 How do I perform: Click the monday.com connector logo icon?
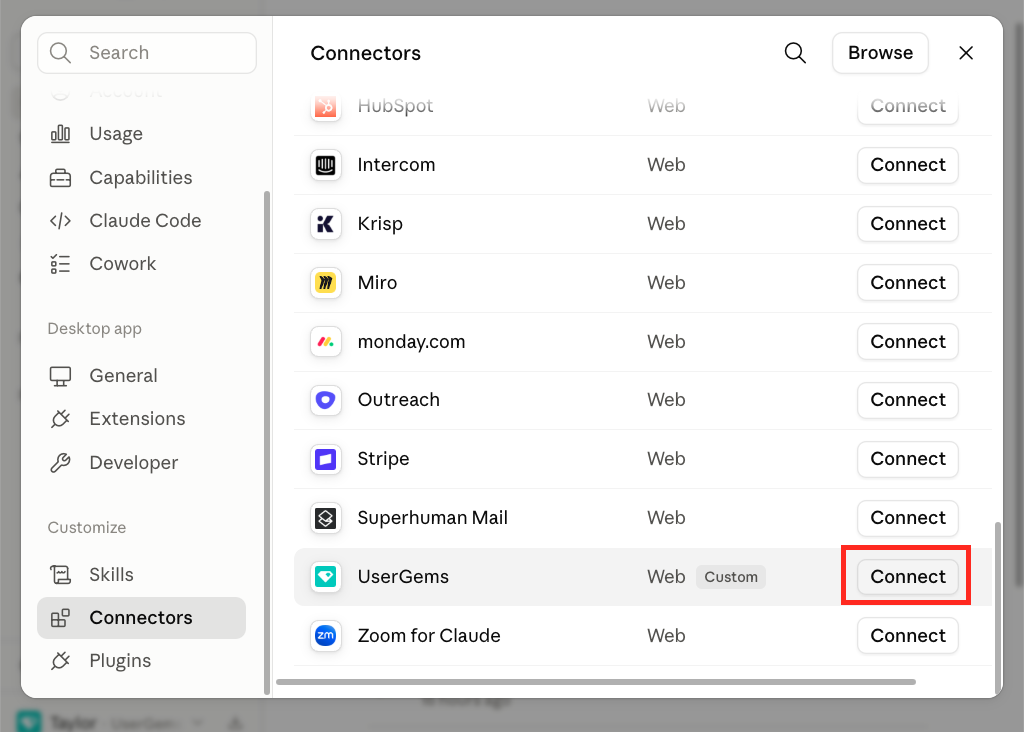[x=325, y=342]
